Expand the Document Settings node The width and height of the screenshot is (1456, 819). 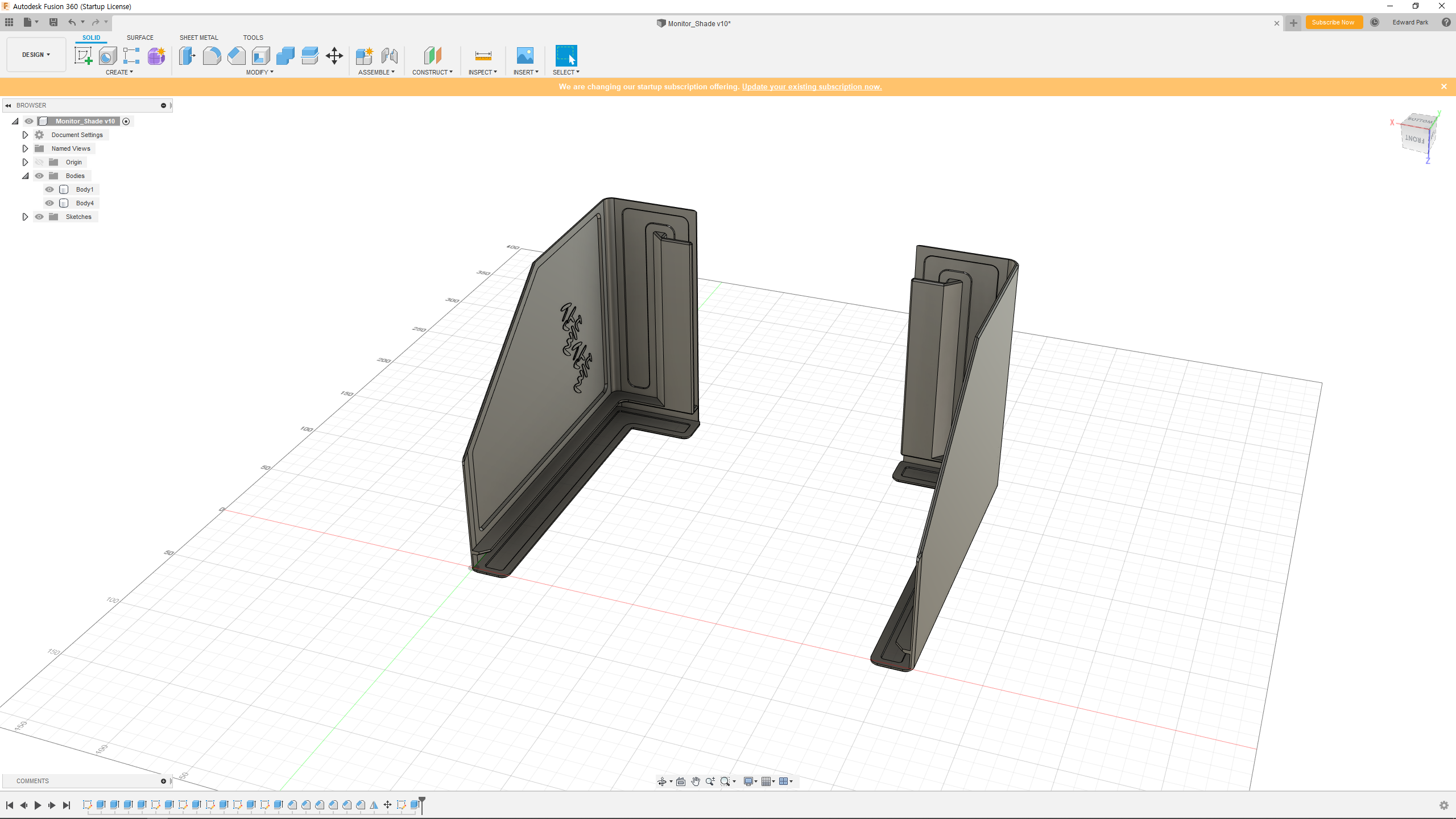25,135
